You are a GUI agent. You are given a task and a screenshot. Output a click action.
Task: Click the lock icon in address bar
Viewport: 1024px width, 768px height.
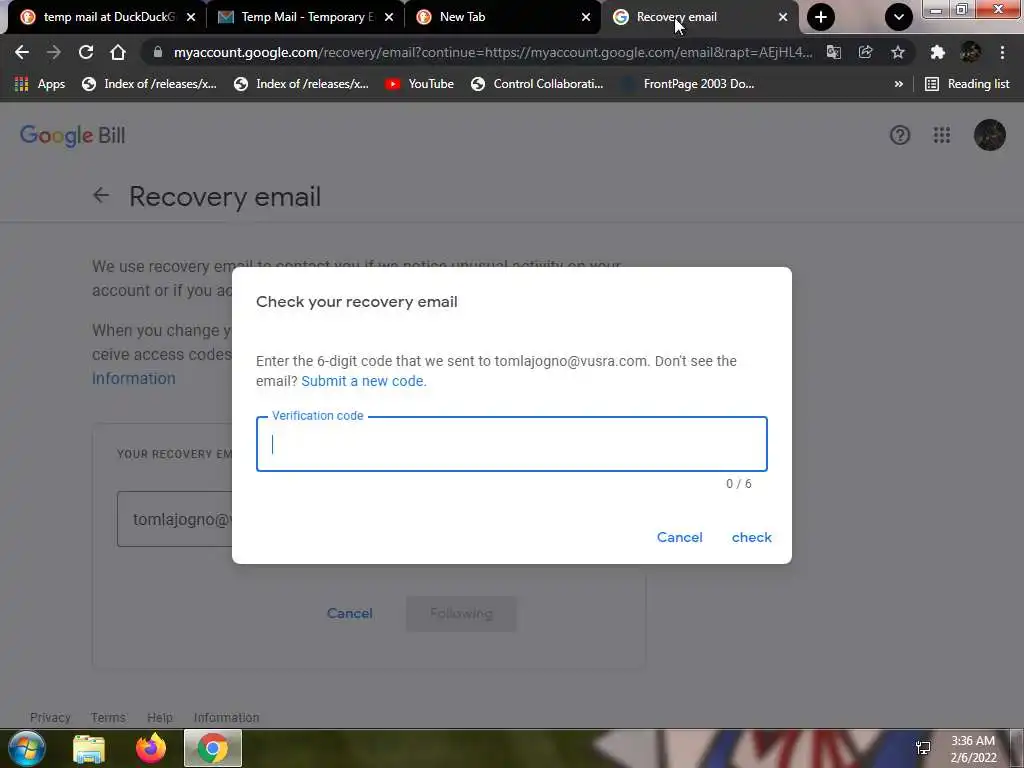coord(157,52)
